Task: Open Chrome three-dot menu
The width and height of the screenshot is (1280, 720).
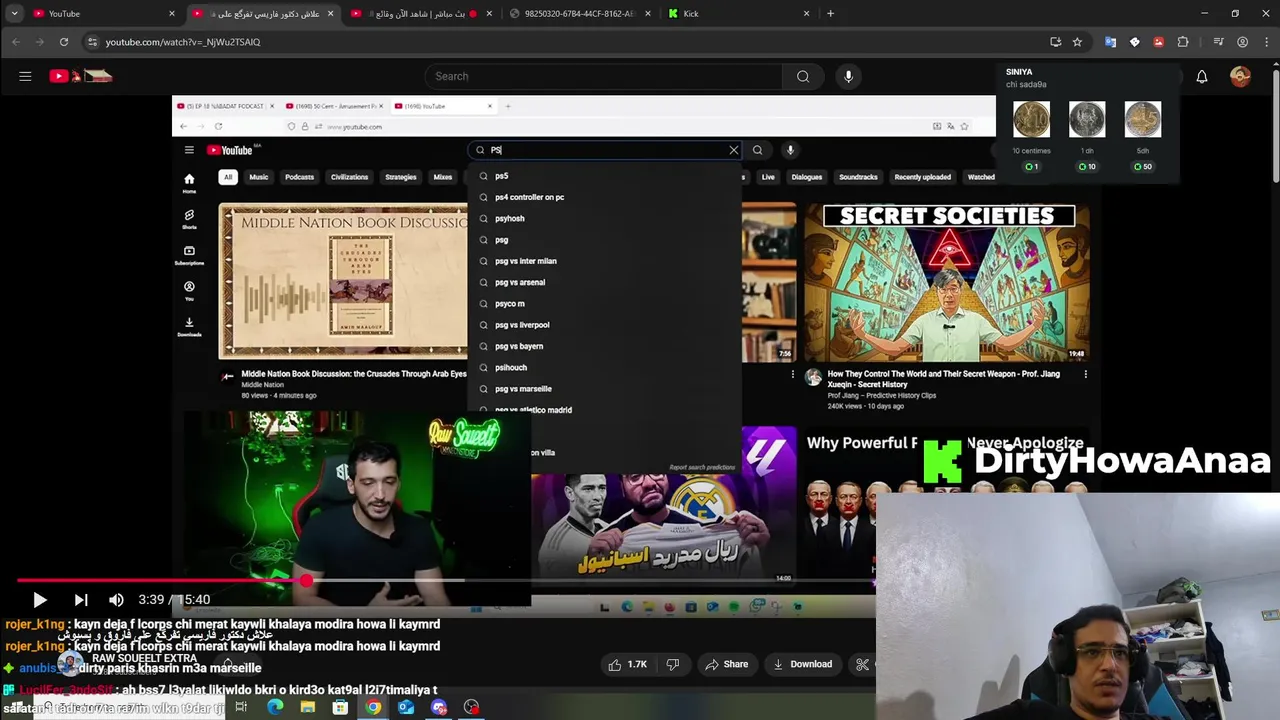Action: click(1265, 42)
